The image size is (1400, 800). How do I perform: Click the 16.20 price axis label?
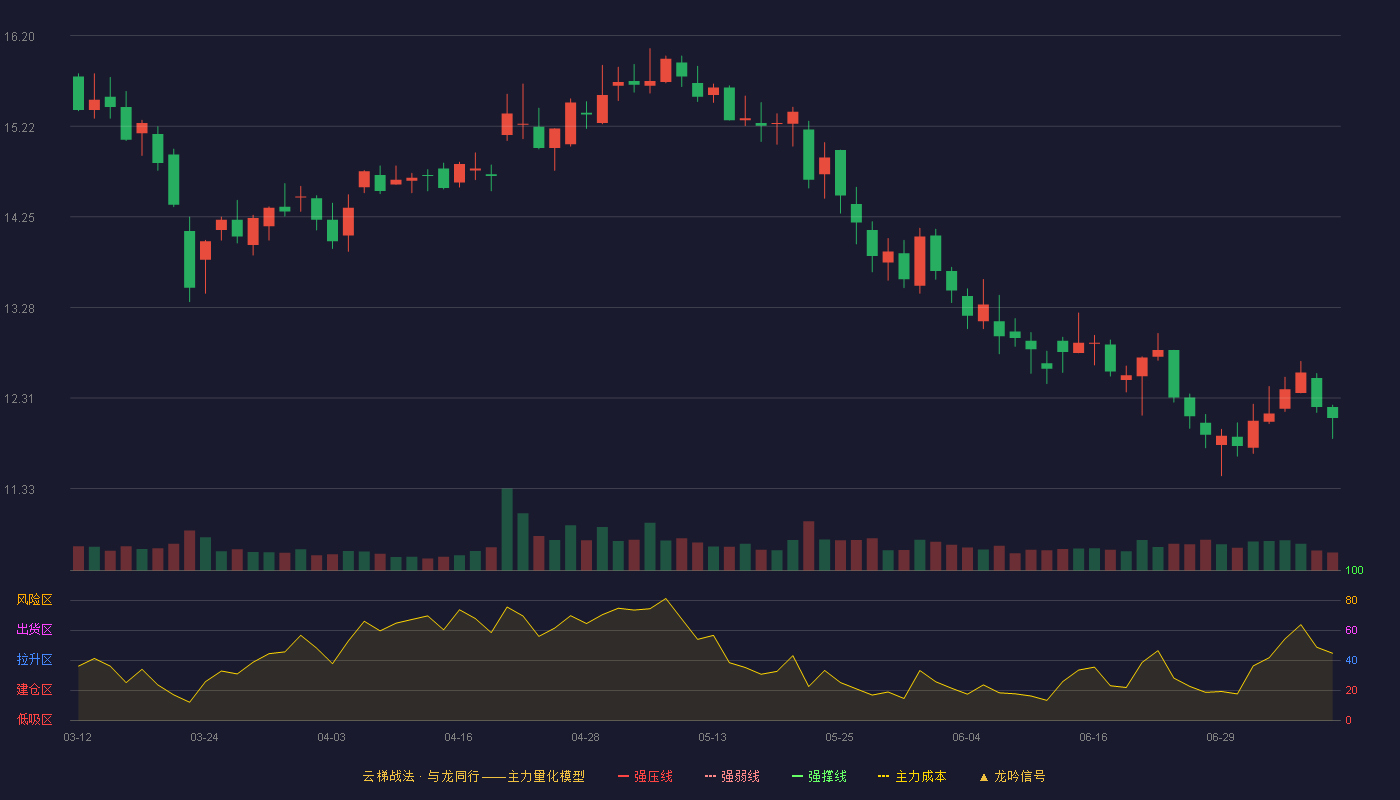19,37
